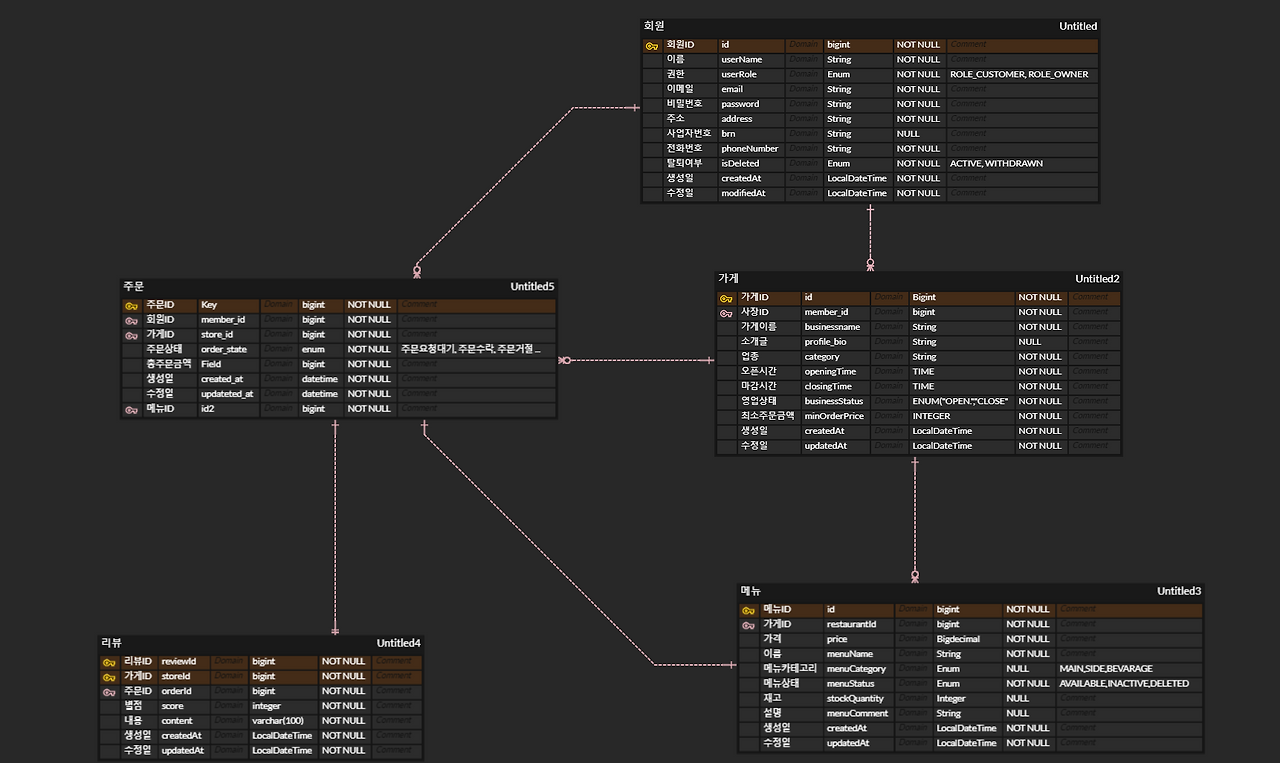Click the brn column cell
The image size is (1280, 763).
pyautogui.click(x=751, y=134)
